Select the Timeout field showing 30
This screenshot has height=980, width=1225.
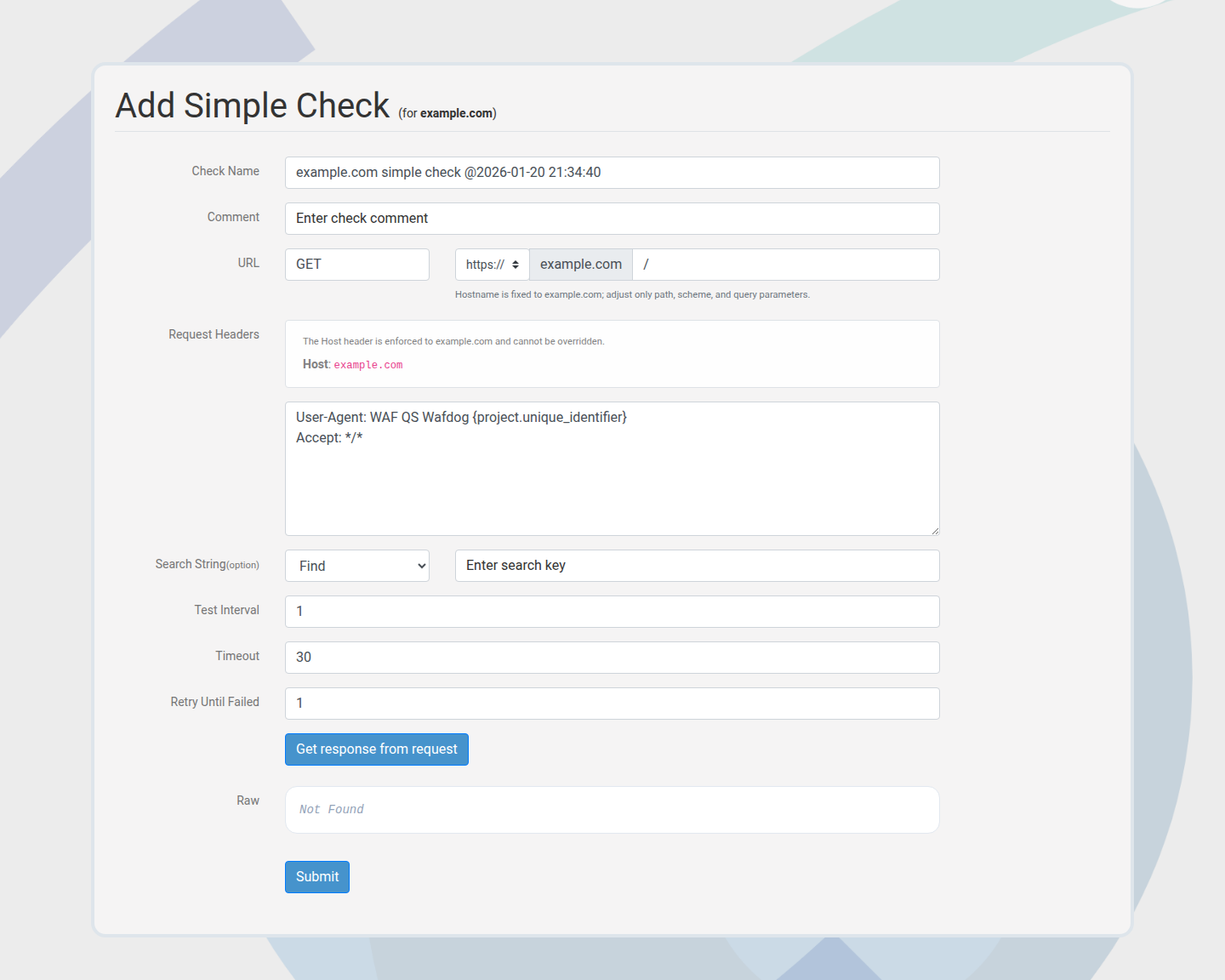coord(612,657)
